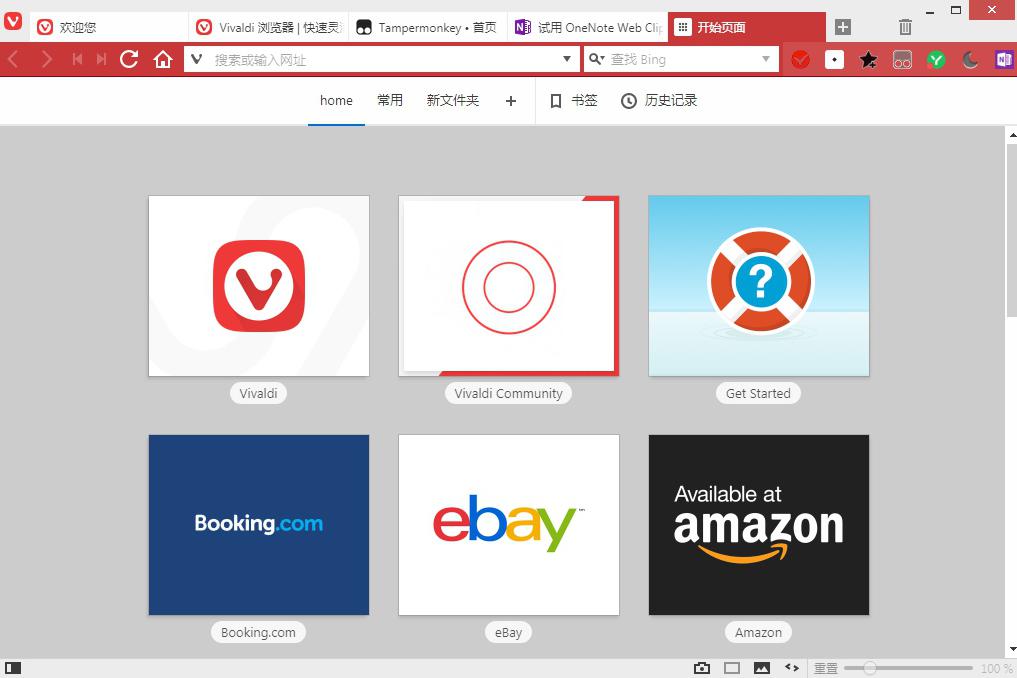Screen dimensions: 1017x678
Task: Click the fast forward navigation icon
Action: click(x=101, y=60)
